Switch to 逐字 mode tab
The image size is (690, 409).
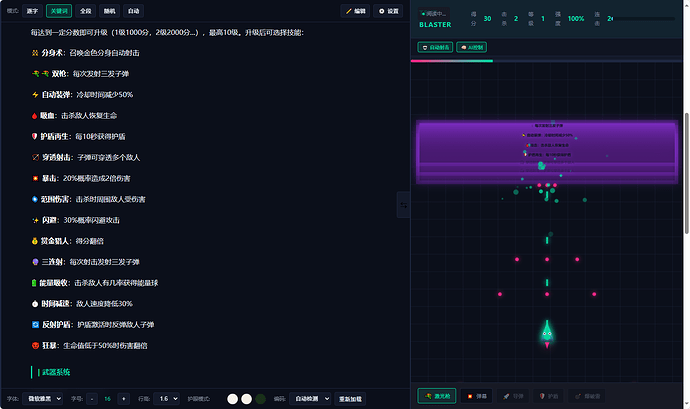coord(32,11)
